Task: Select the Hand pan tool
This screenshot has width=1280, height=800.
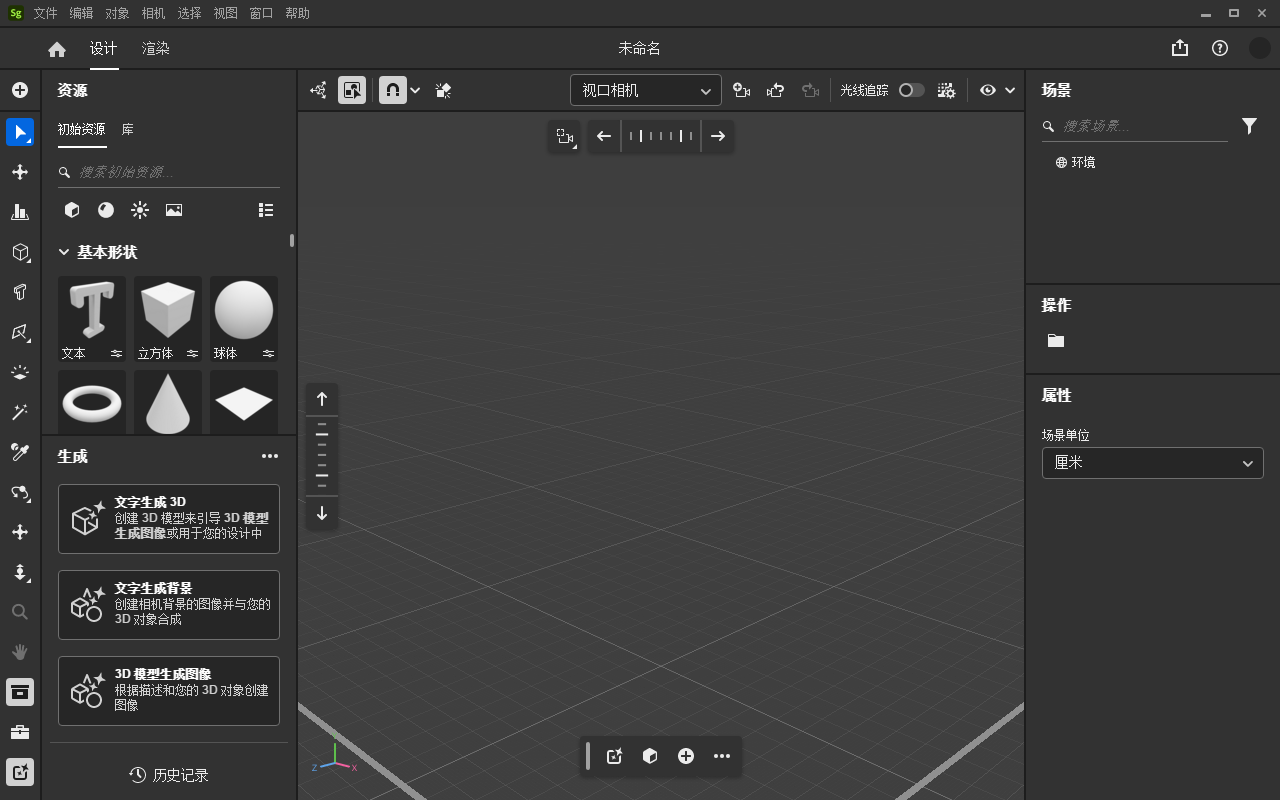Action: pyautogui.click(x=20, y=652)
